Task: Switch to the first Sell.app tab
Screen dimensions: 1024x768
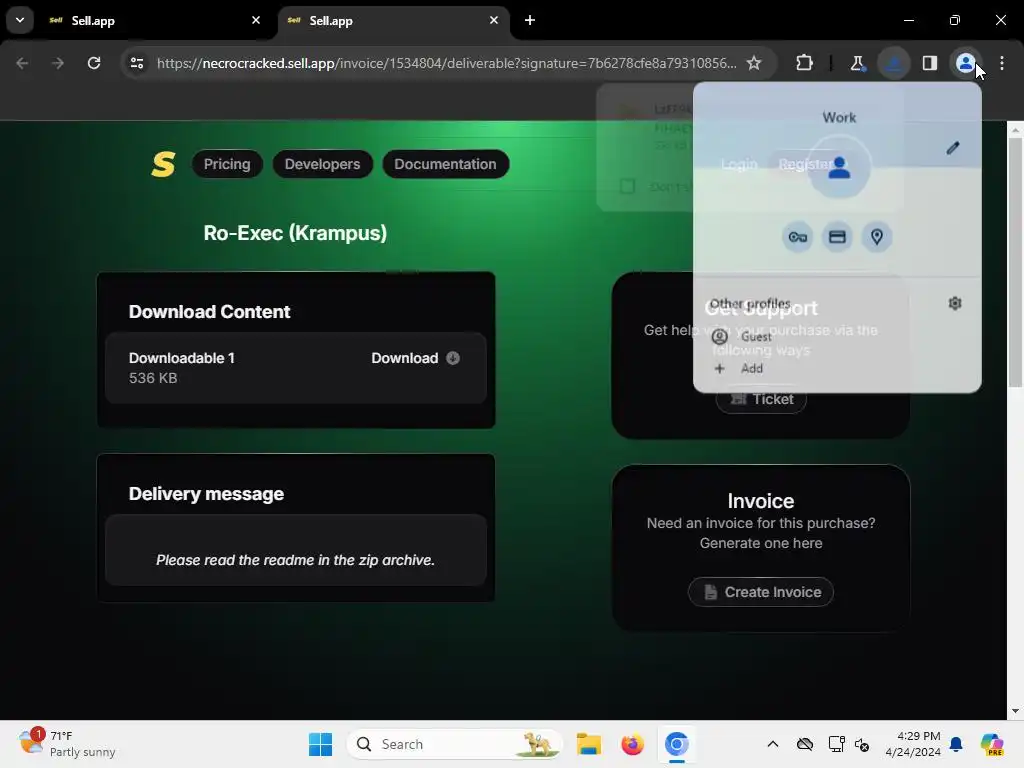Action: click(152, 21)
